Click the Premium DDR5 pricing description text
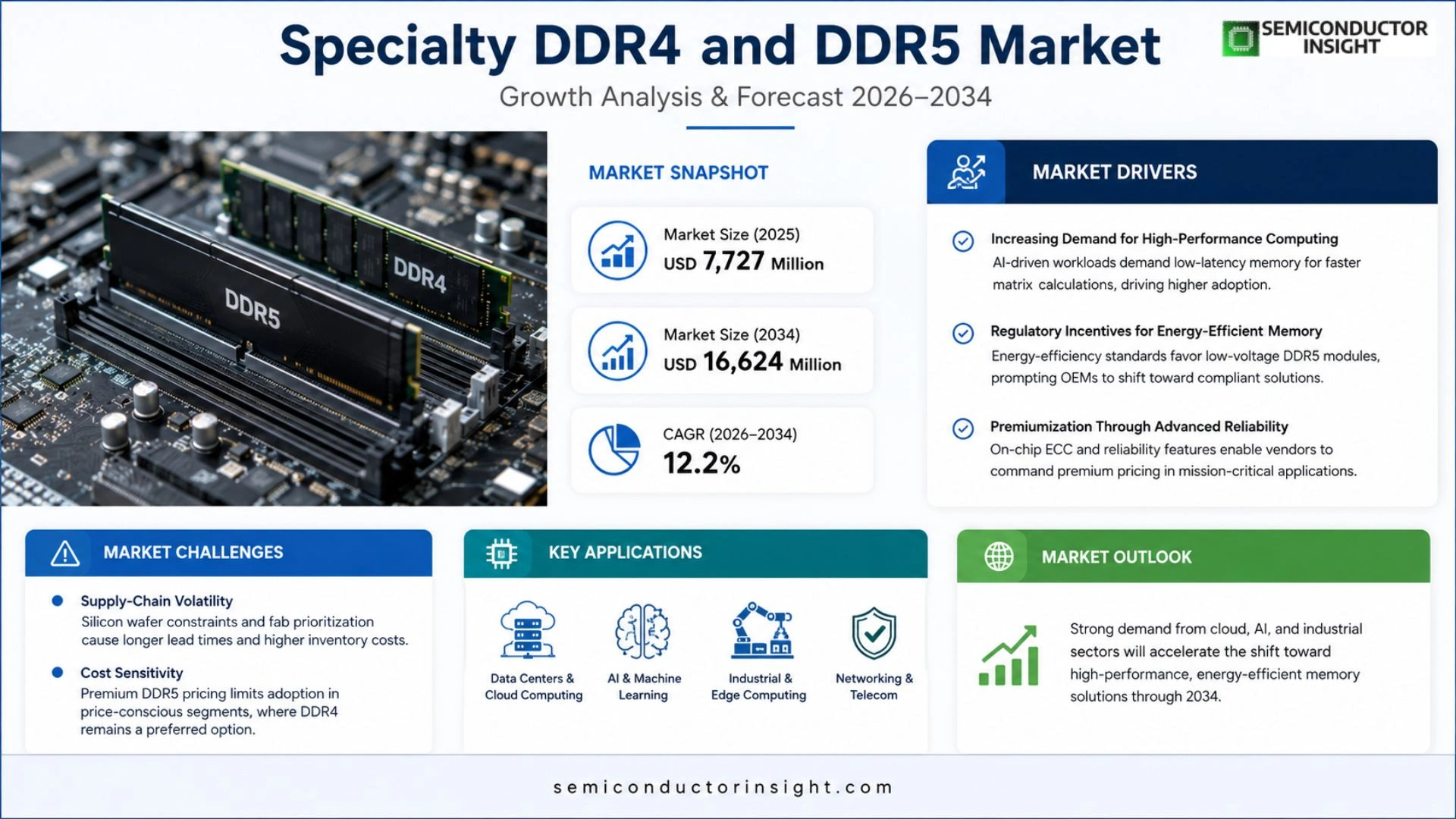1456x819 pixels. 210,711
